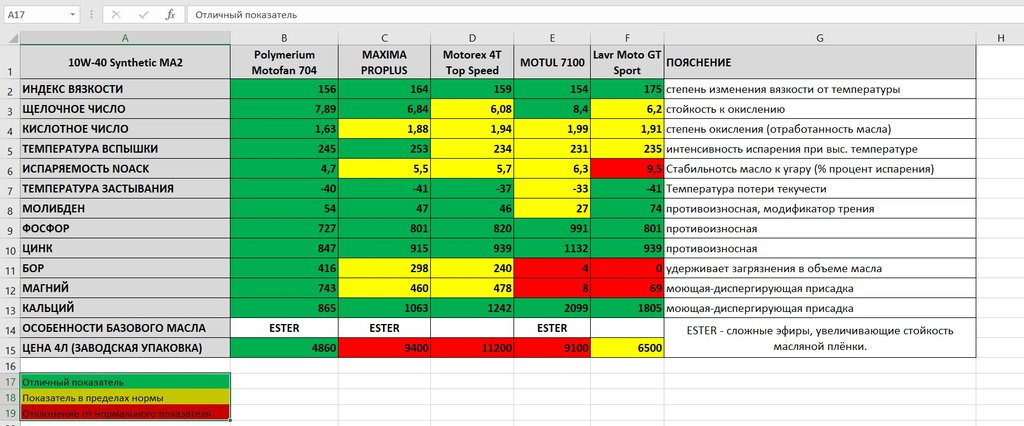Click the ESTER cell under MAXIMA PROPLUS
1024x426 pixels.
[x=384, y=328]
